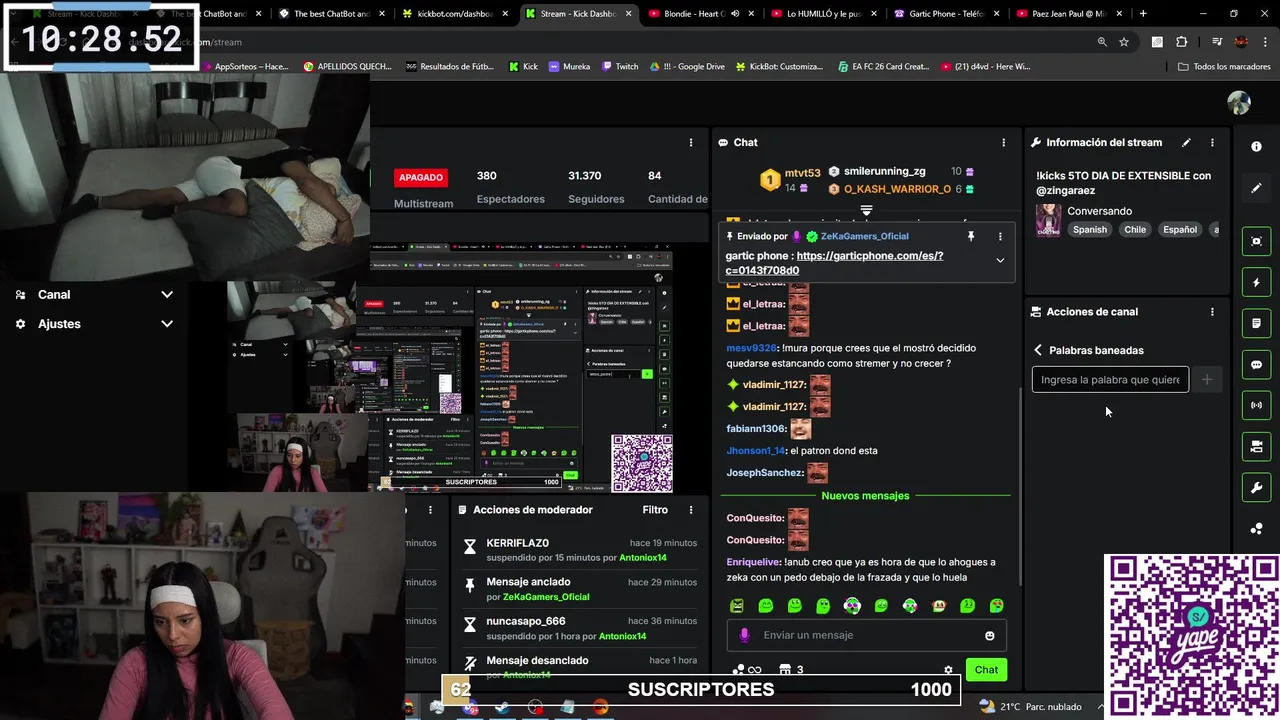Open the stream info icon in right sidebar

[1256, 146]
